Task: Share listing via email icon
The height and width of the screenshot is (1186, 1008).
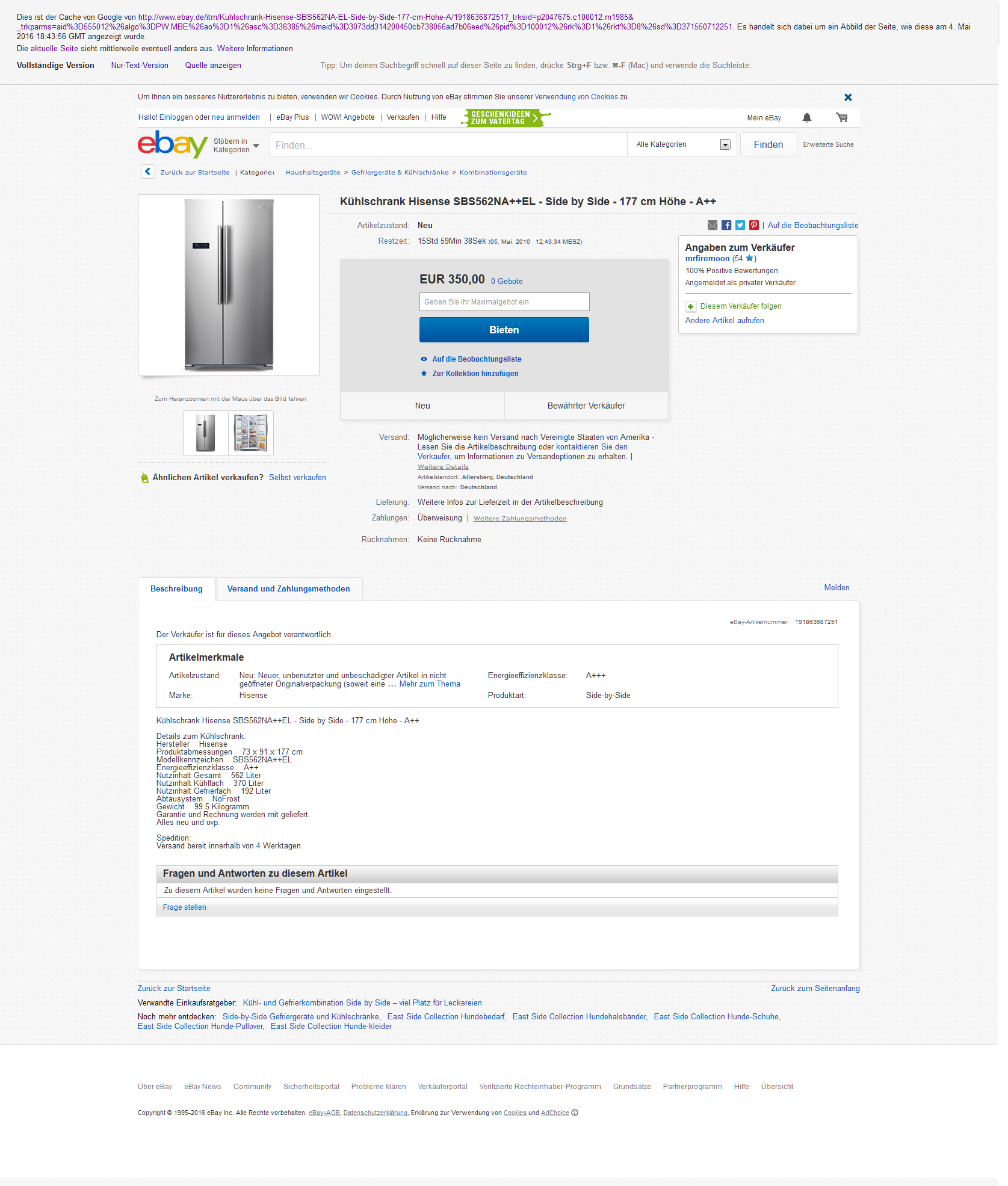Action: pos(713,226)
